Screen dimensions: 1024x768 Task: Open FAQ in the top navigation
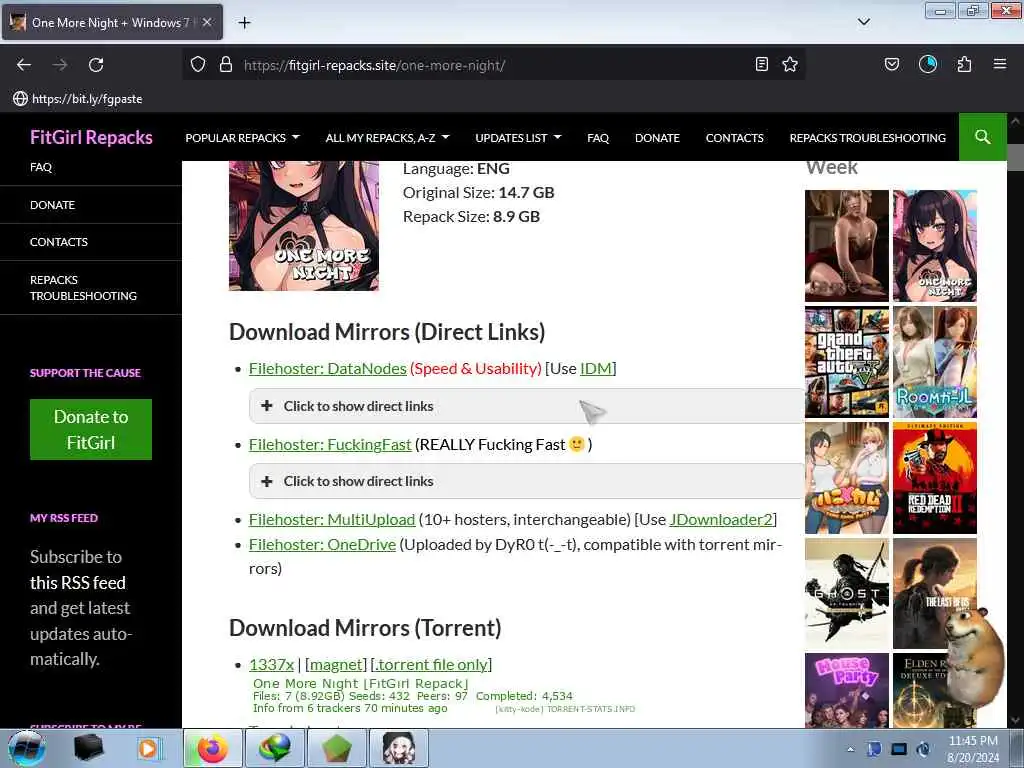pos(598,138)
